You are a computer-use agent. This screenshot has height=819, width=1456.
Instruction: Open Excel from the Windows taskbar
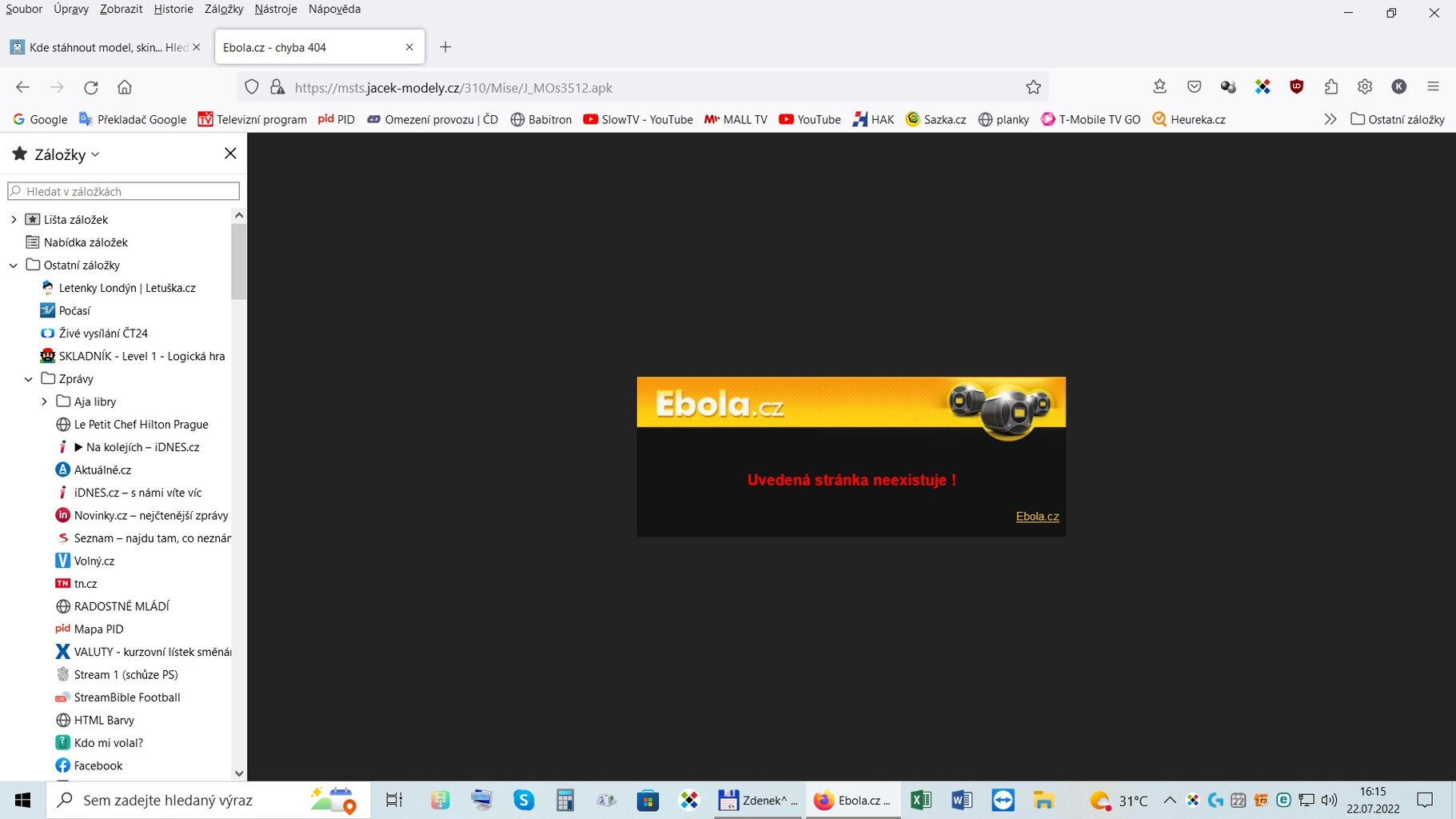point(920,800)
